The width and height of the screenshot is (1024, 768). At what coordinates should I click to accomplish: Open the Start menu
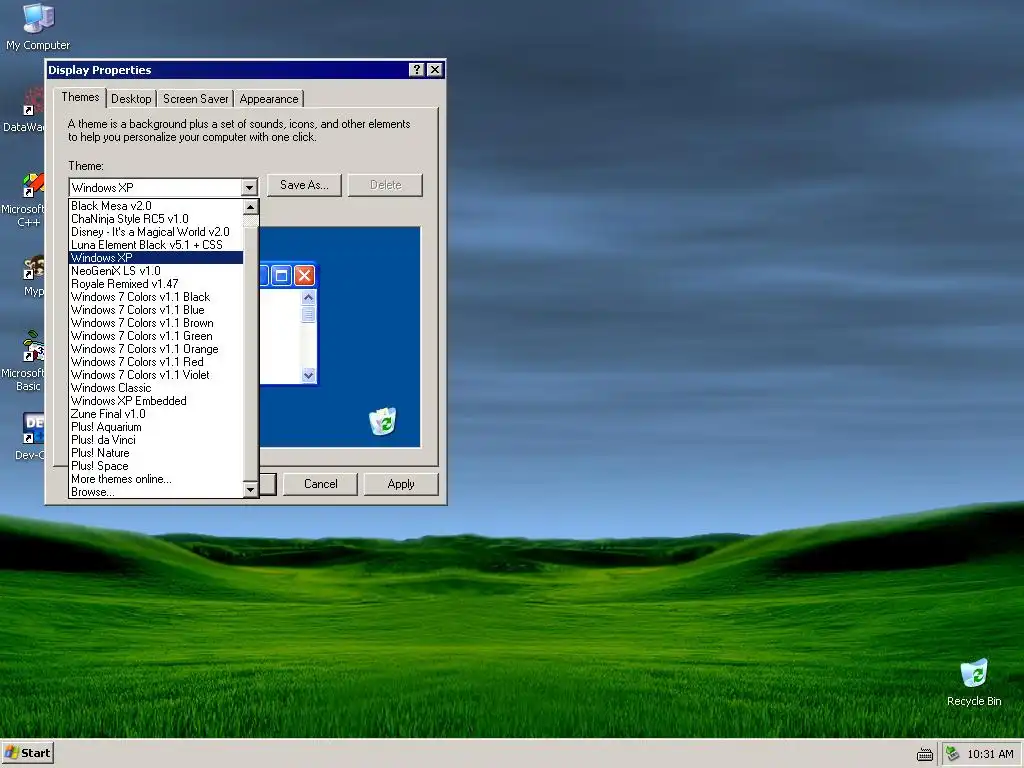tap(27, 753)
